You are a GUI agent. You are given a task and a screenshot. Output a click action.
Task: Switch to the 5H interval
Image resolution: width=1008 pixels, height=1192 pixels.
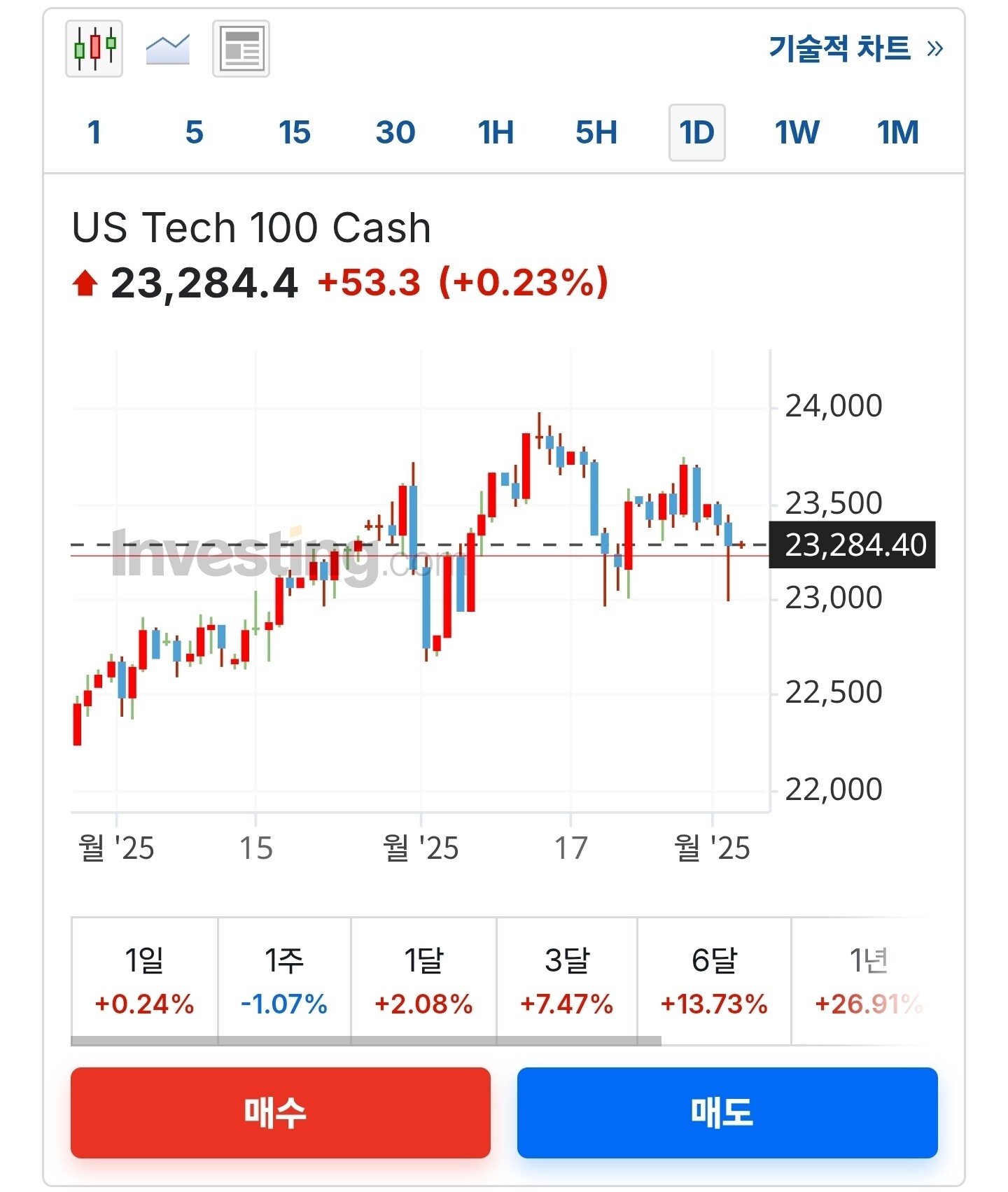click(x=596, y=132)
